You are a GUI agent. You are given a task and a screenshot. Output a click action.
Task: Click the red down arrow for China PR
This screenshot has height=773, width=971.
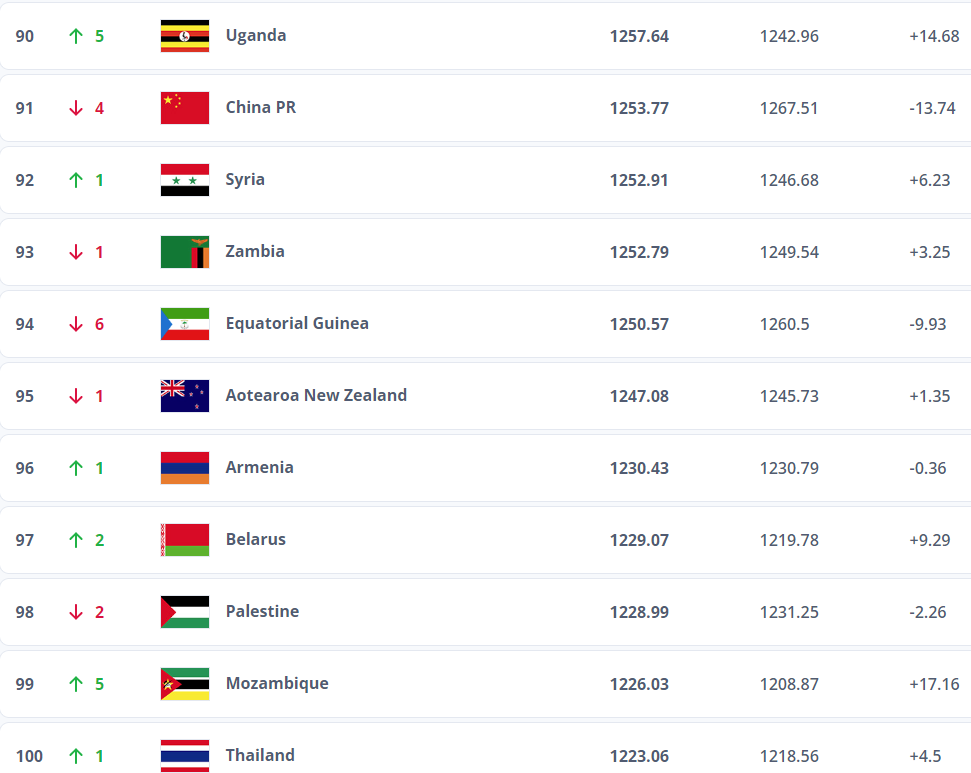(76, 108)
